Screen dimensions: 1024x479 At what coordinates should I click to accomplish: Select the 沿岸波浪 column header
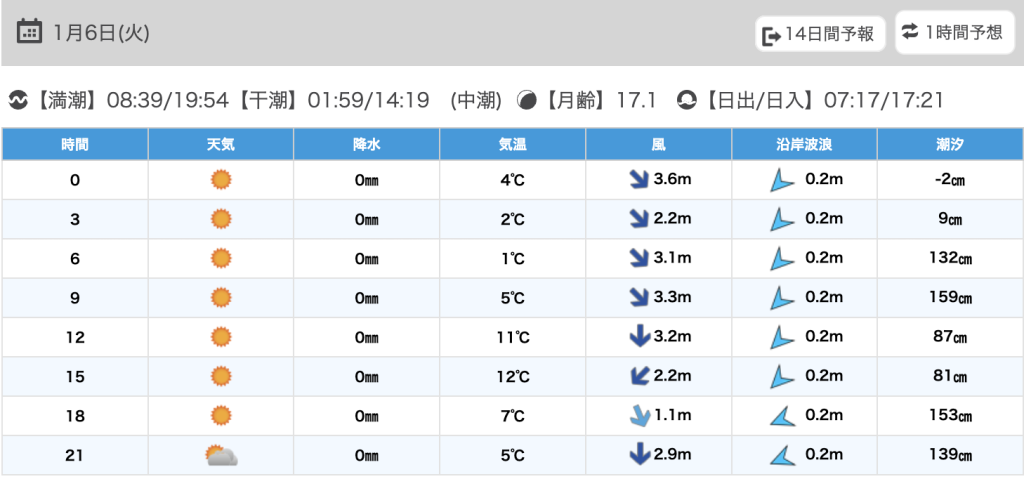[x=804, y=144]
